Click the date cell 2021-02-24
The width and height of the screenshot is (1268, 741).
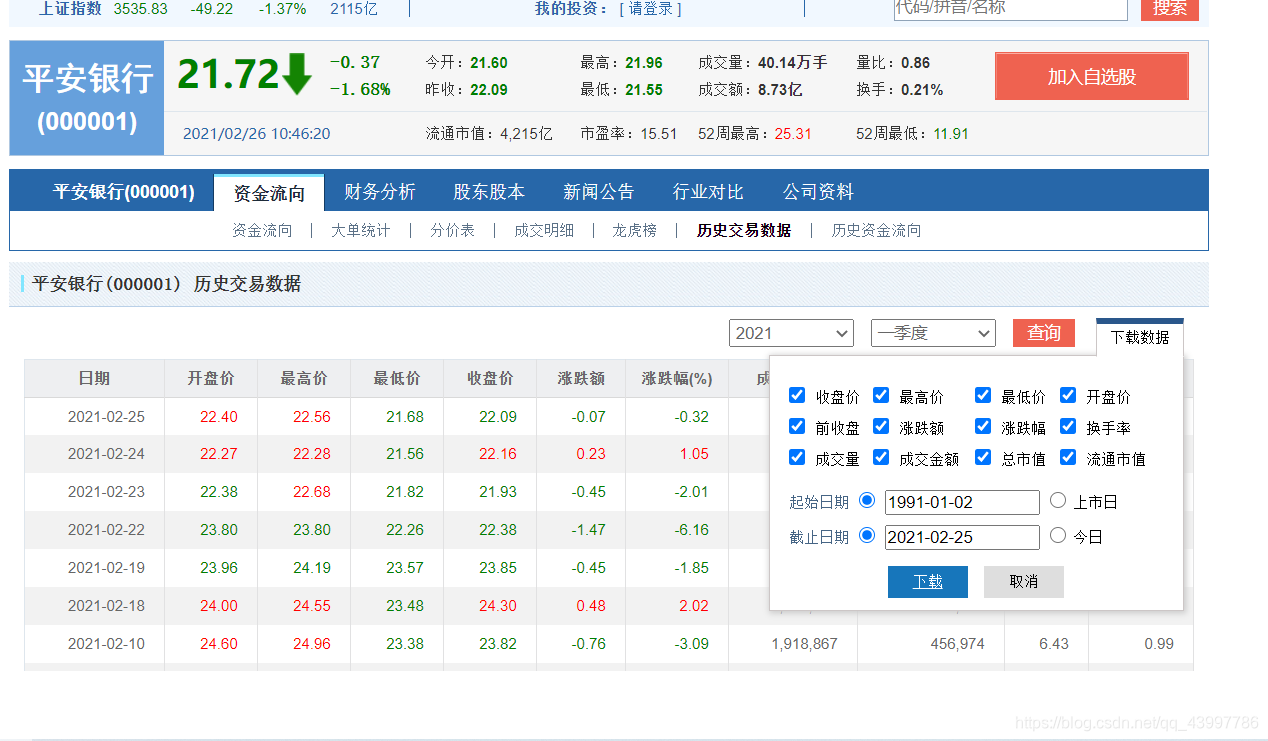coord(106,453)
